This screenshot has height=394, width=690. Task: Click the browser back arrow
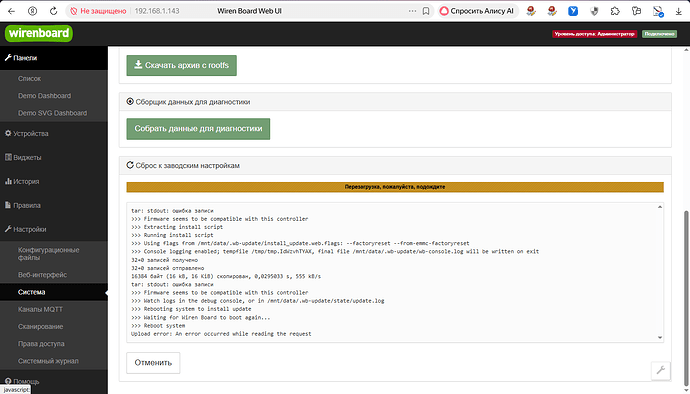pos(11,11)
